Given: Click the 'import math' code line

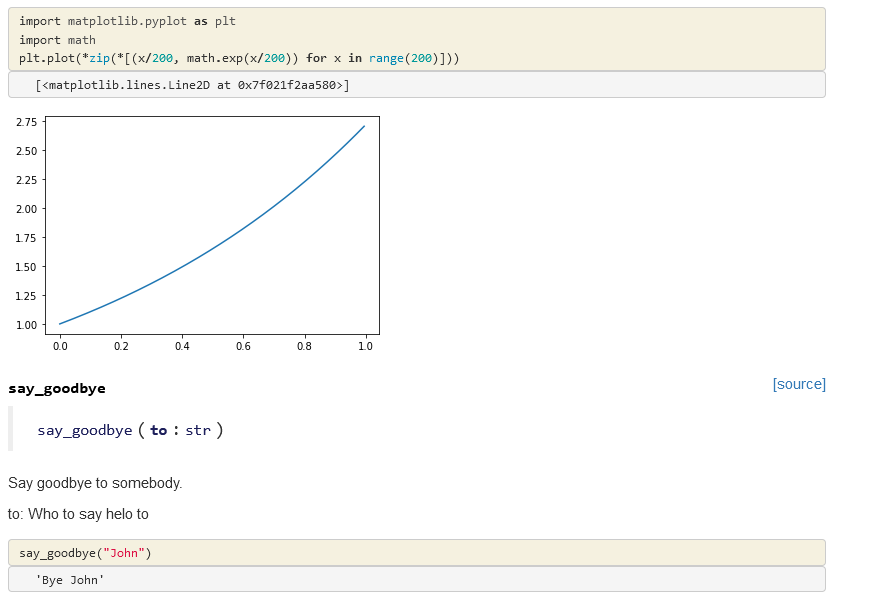Looking at the screenshot, I should [x=57, y=40].
